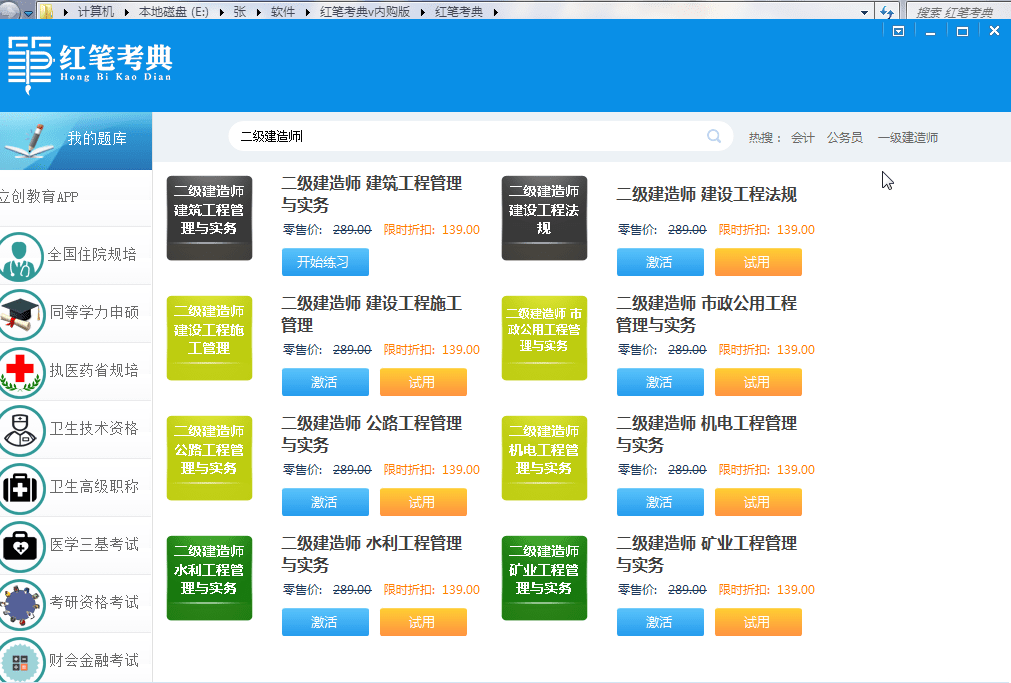
Task: Open the 矿业工程管理与实务 cover thumbnail
Action: click(x=544, y=578)
